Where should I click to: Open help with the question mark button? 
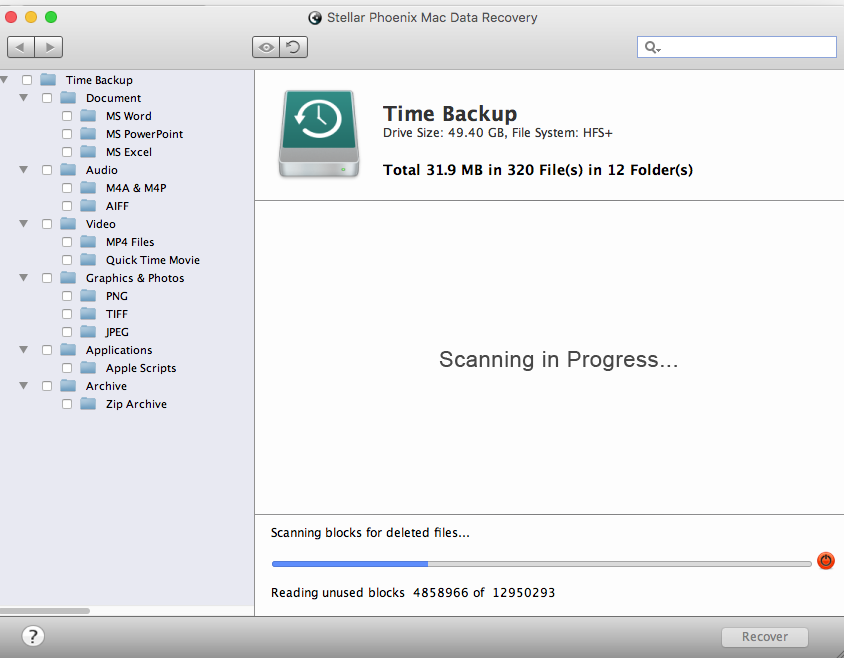pos(33,636)
